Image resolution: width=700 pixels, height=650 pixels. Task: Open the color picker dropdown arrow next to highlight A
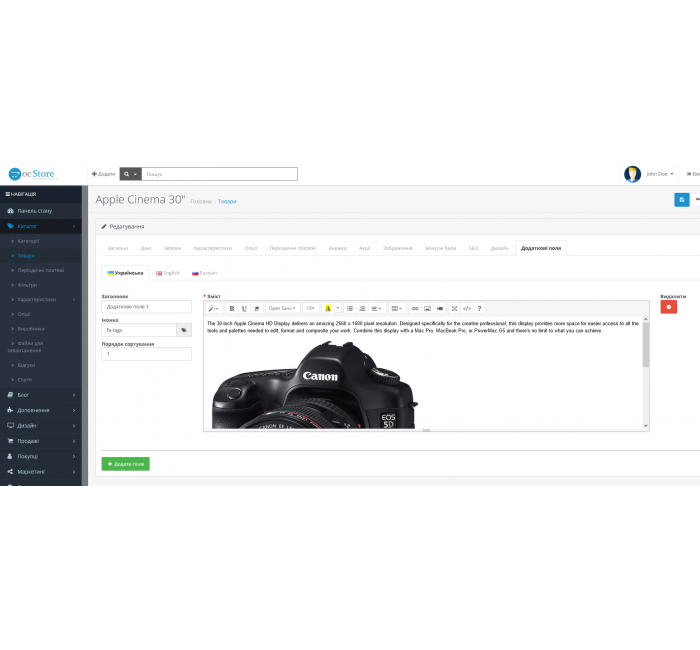click(x=338, y=308)
